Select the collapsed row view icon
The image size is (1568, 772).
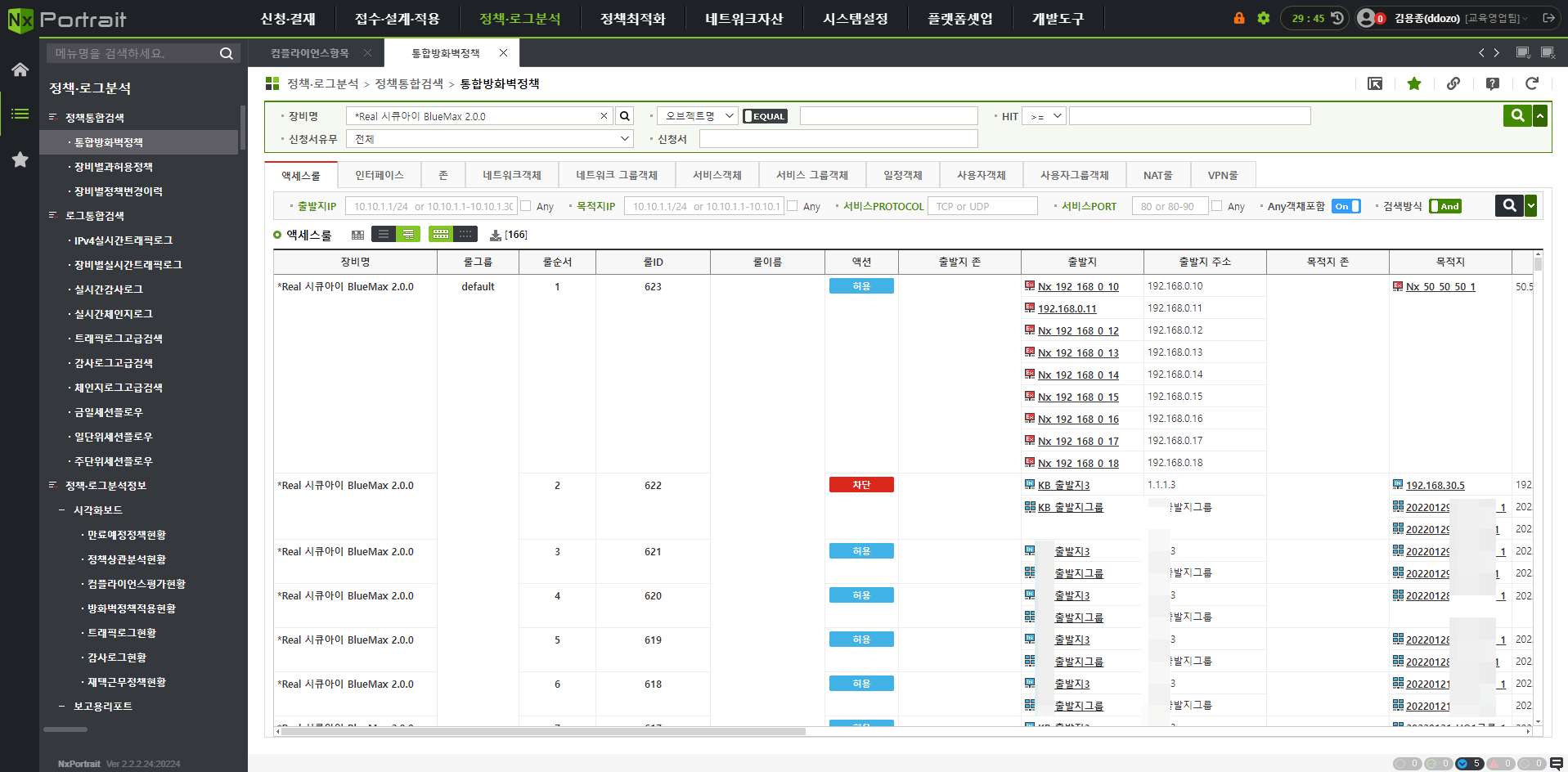click(x=383, y=235)
